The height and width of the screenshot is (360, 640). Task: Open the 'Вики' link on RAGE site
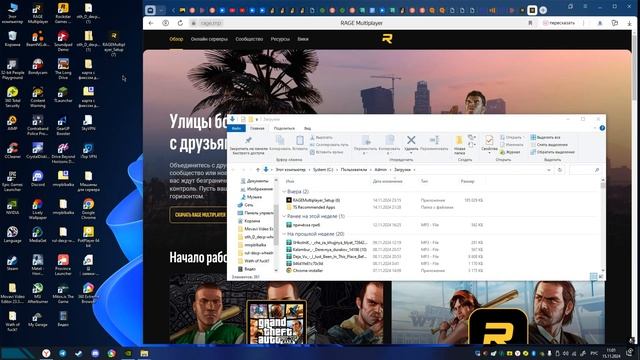(x=303, y=39)
